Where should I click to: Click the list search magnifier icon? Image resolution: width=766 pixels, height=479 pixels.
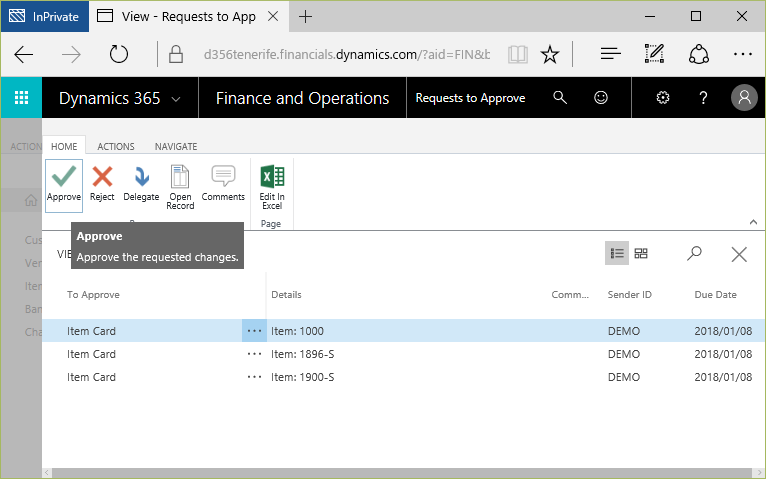point(694,253)
